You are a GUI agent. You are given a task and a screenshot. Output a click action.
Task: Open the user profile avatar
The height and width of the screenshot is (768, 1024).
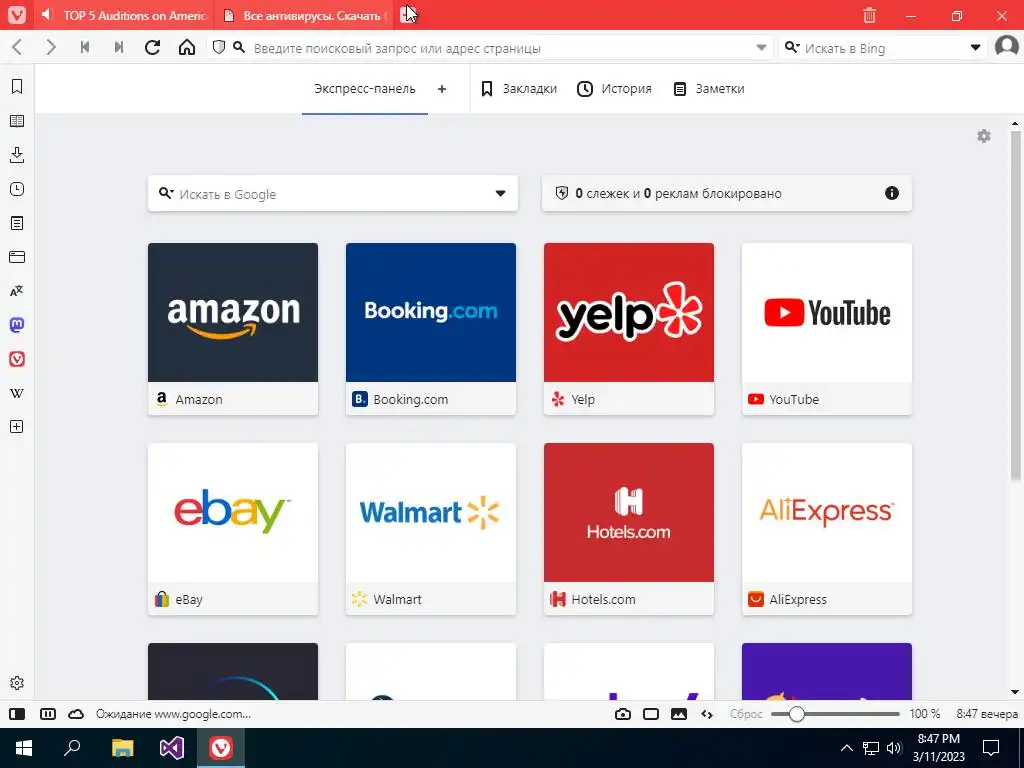point(1006,47)
